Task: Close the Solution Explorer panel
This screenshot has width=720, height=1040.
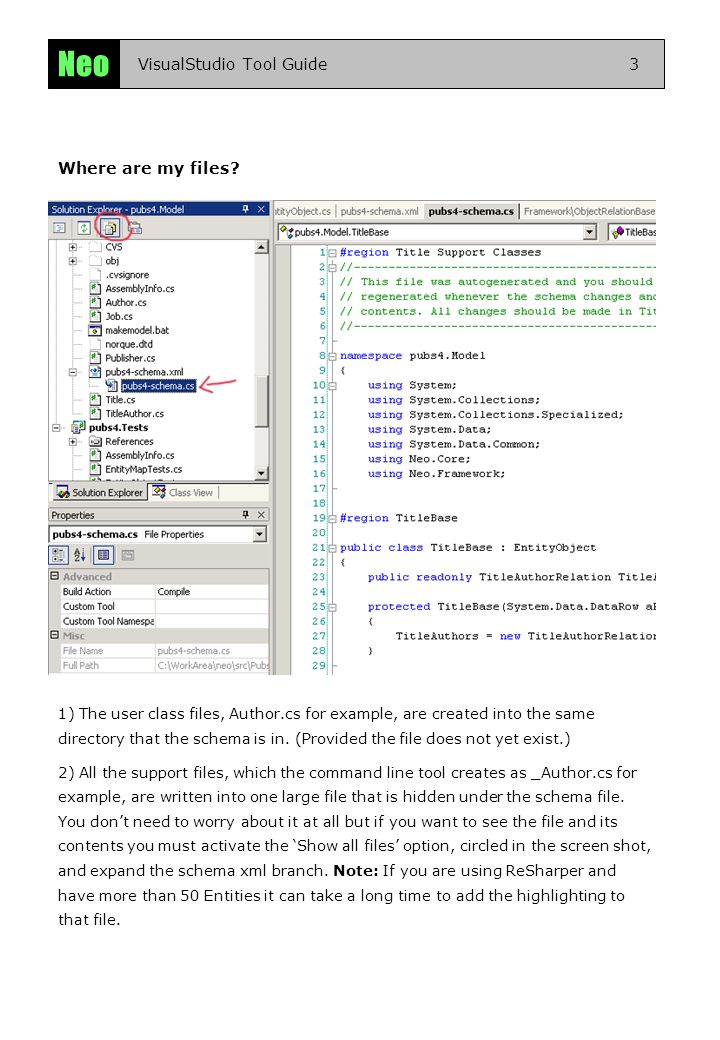Action: click(261, 209)
